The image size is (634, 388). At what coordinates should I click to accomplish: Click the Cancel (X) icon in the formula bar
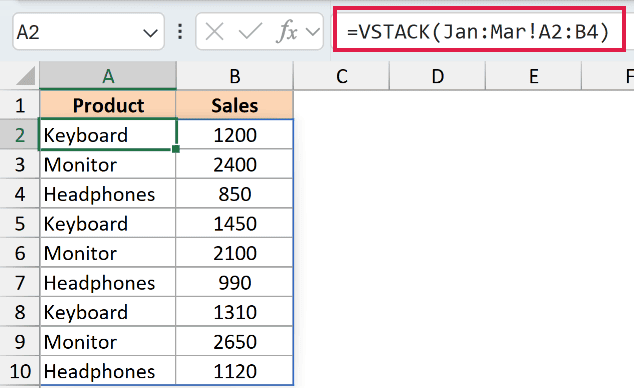pos(214,32)
